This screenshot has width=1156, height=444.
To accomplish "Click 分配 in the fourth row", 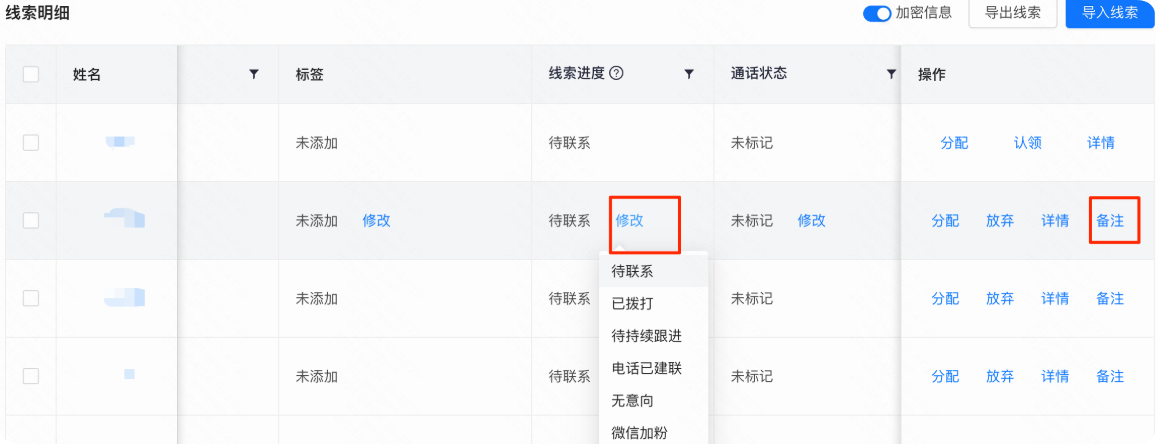I will pos(945,376).
